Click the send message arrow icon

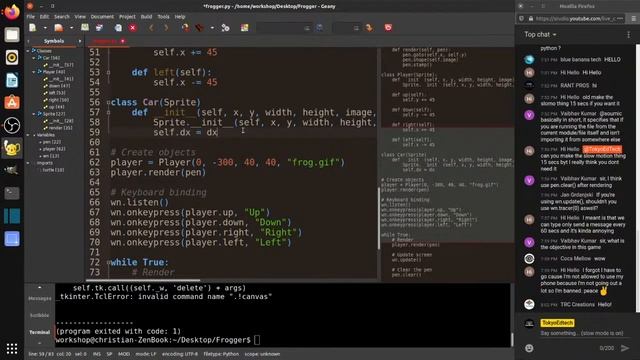click(x=625, y=348)
